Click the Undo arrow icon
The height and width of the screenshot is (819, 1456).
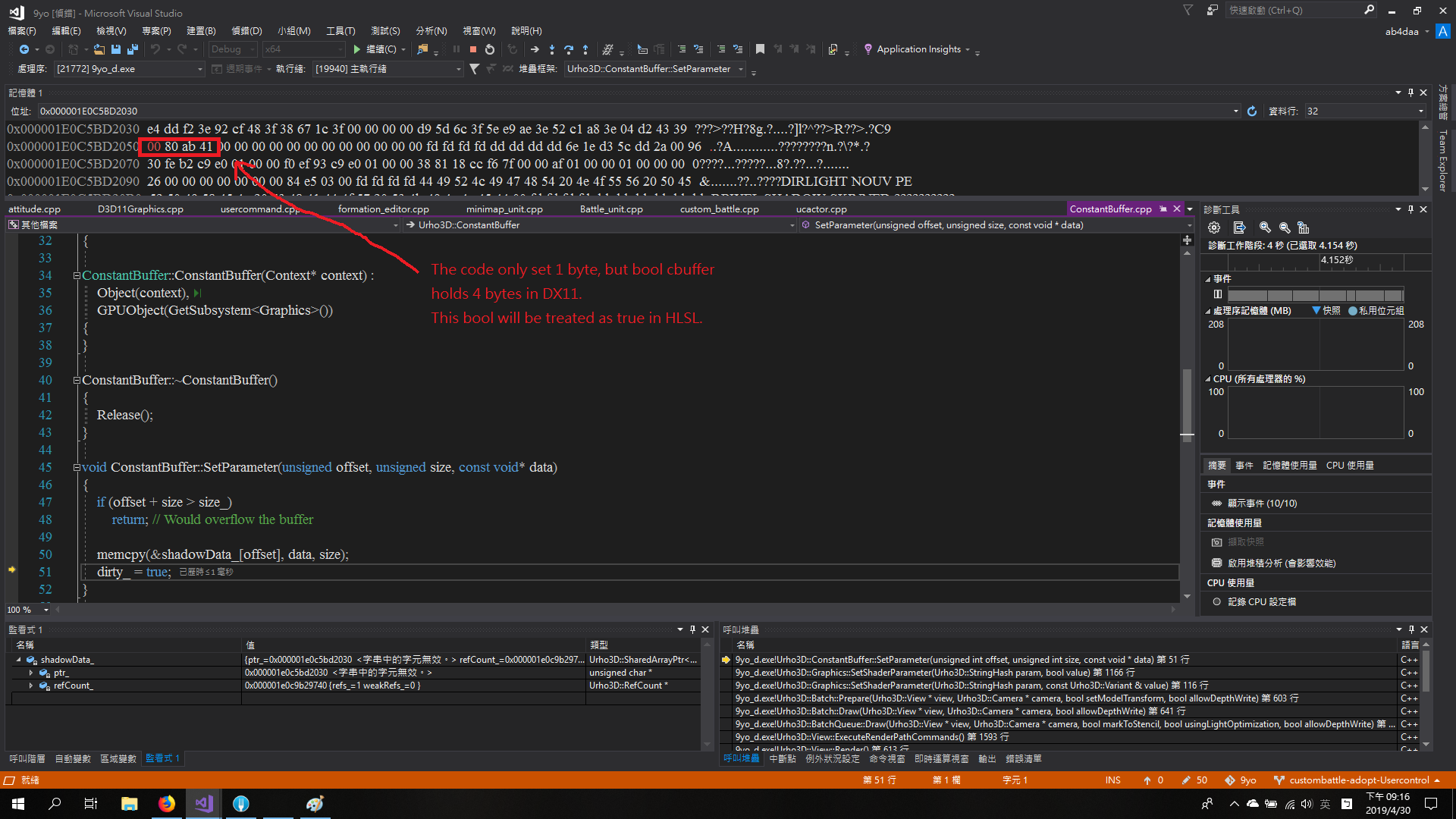pyautogui.click(x=155, y=49)
